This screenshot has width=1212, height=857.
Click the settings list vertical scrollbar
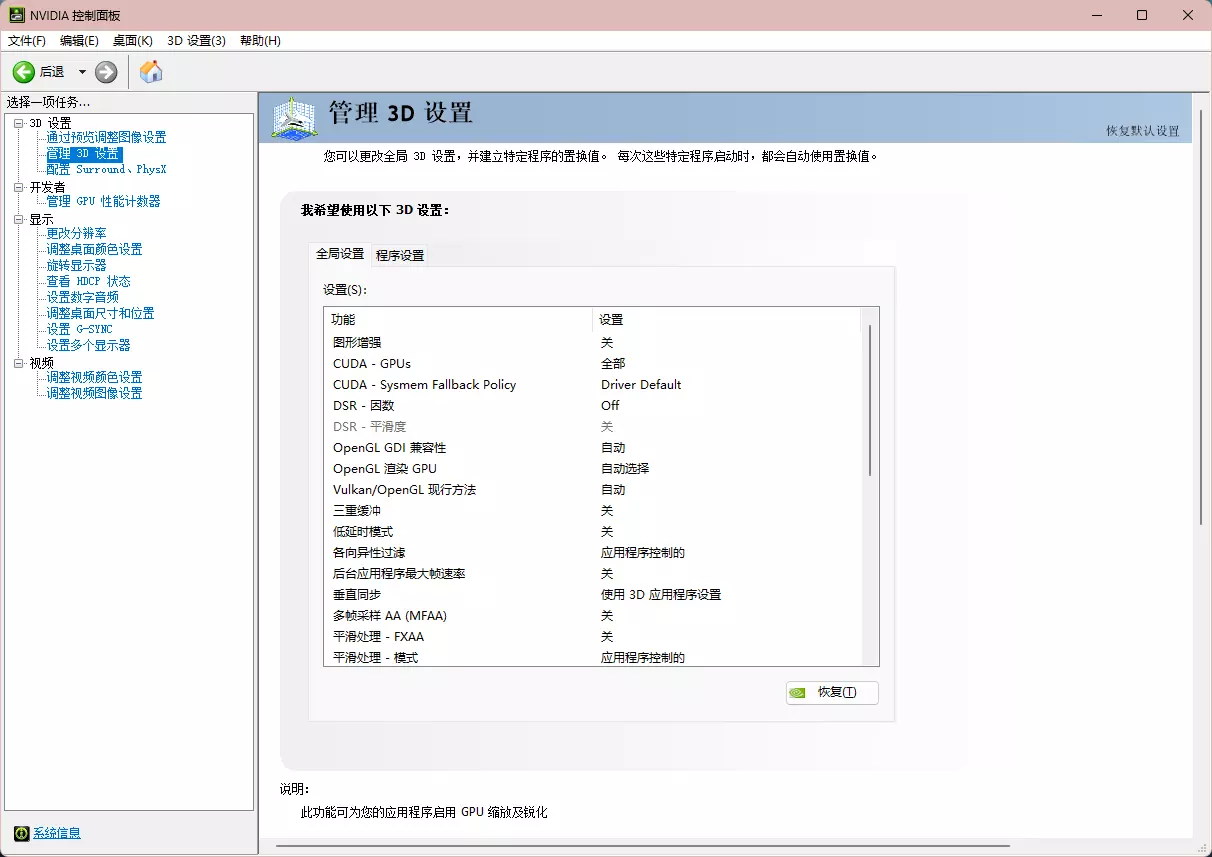[x=869, y=400]
